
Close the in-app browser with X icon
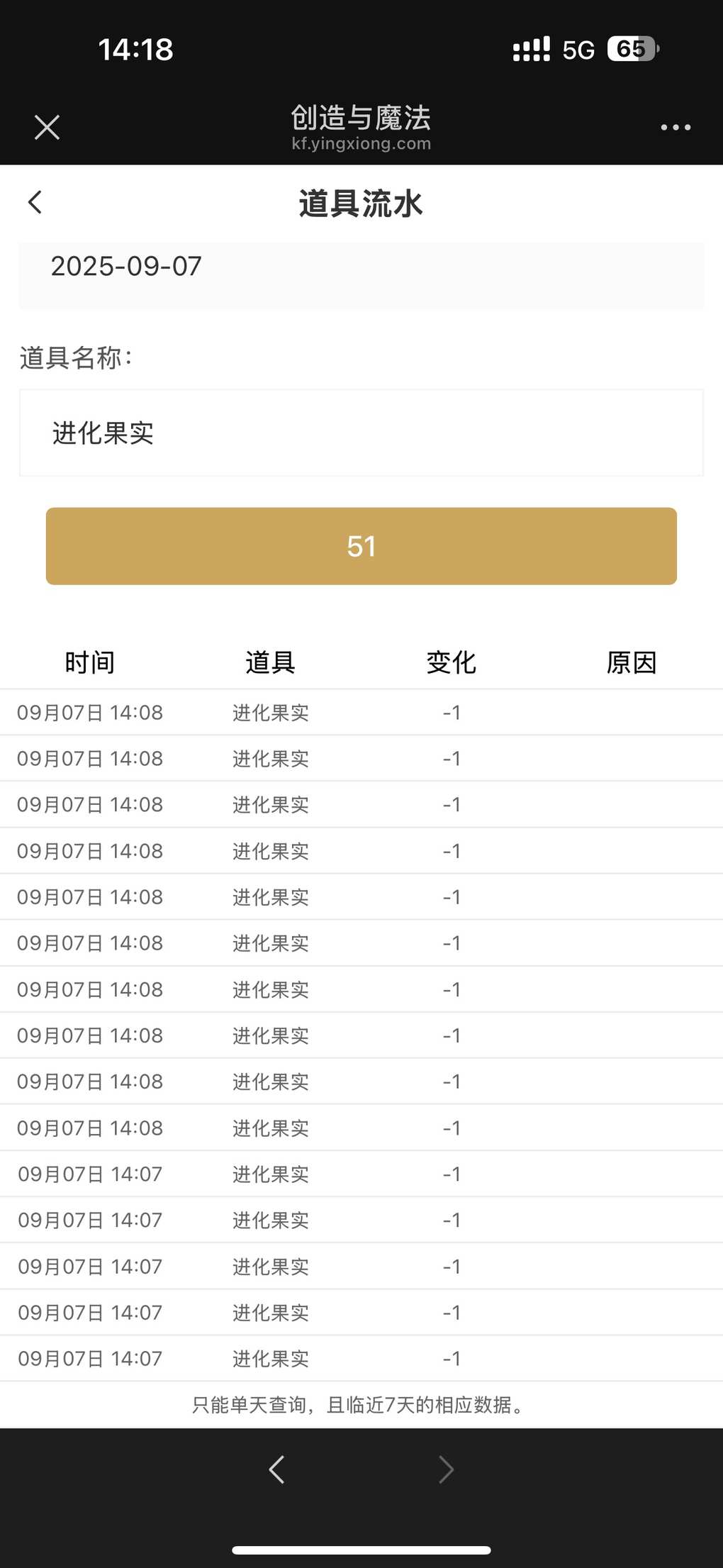coord(47,128)
